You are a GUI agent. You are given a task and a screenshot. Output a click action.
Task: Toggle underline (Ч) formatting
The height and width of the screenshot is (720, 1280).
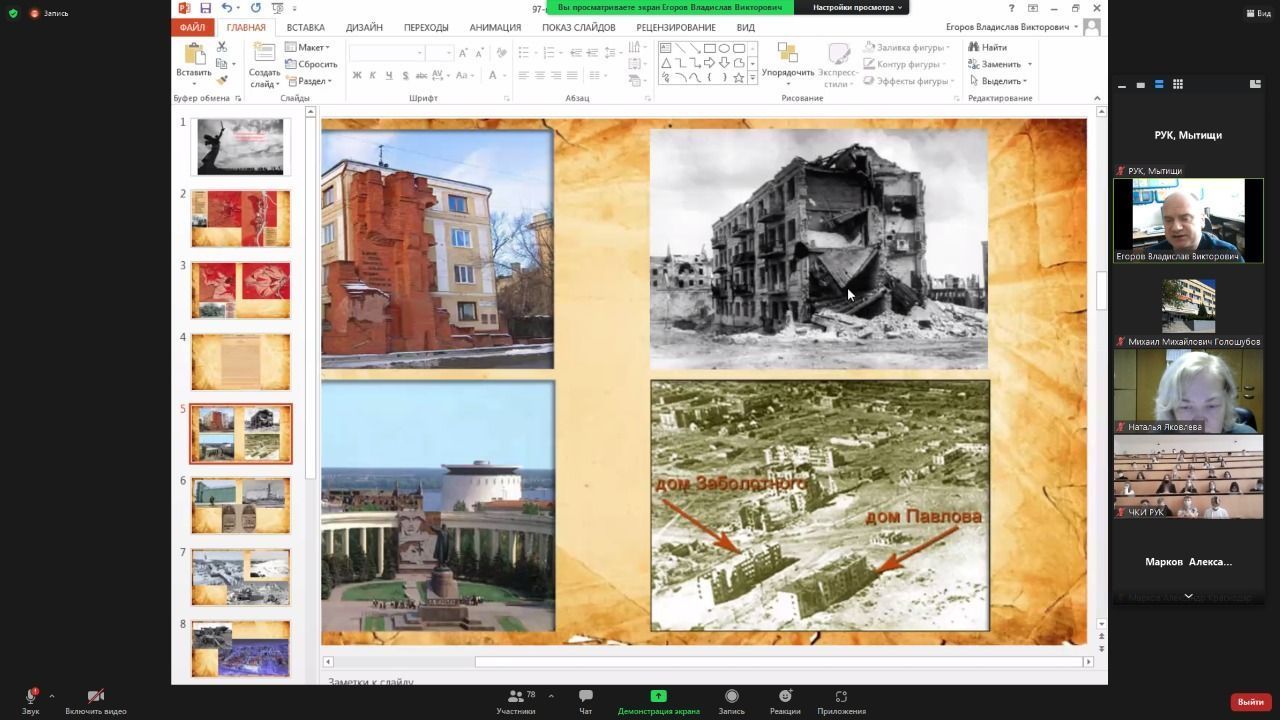(389, 75)
